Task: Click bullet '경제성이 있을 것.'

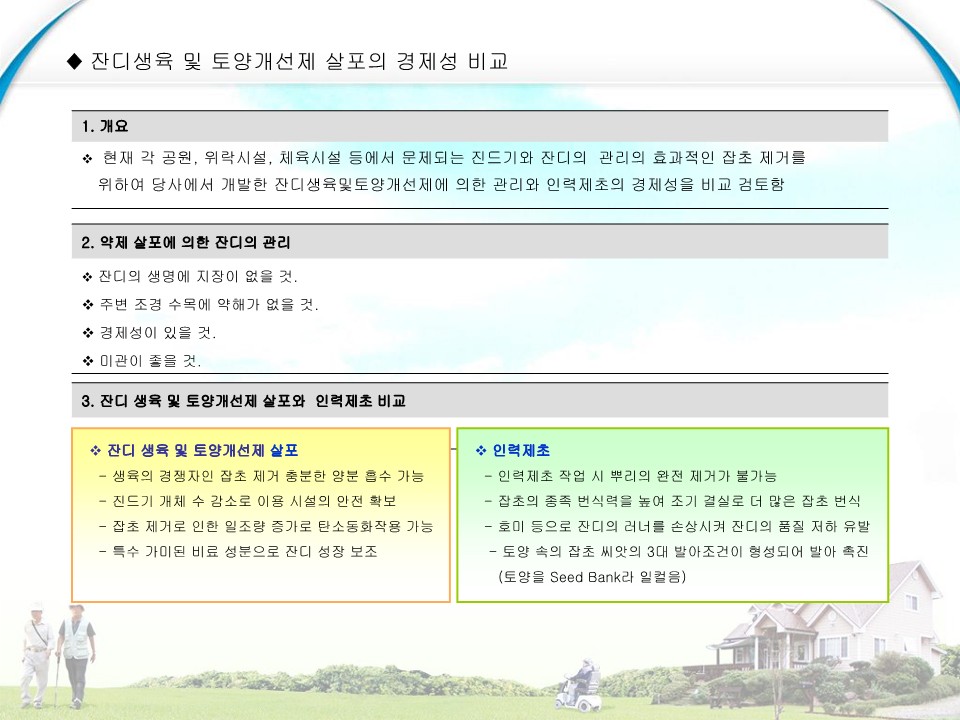Action: coord(158,332)
